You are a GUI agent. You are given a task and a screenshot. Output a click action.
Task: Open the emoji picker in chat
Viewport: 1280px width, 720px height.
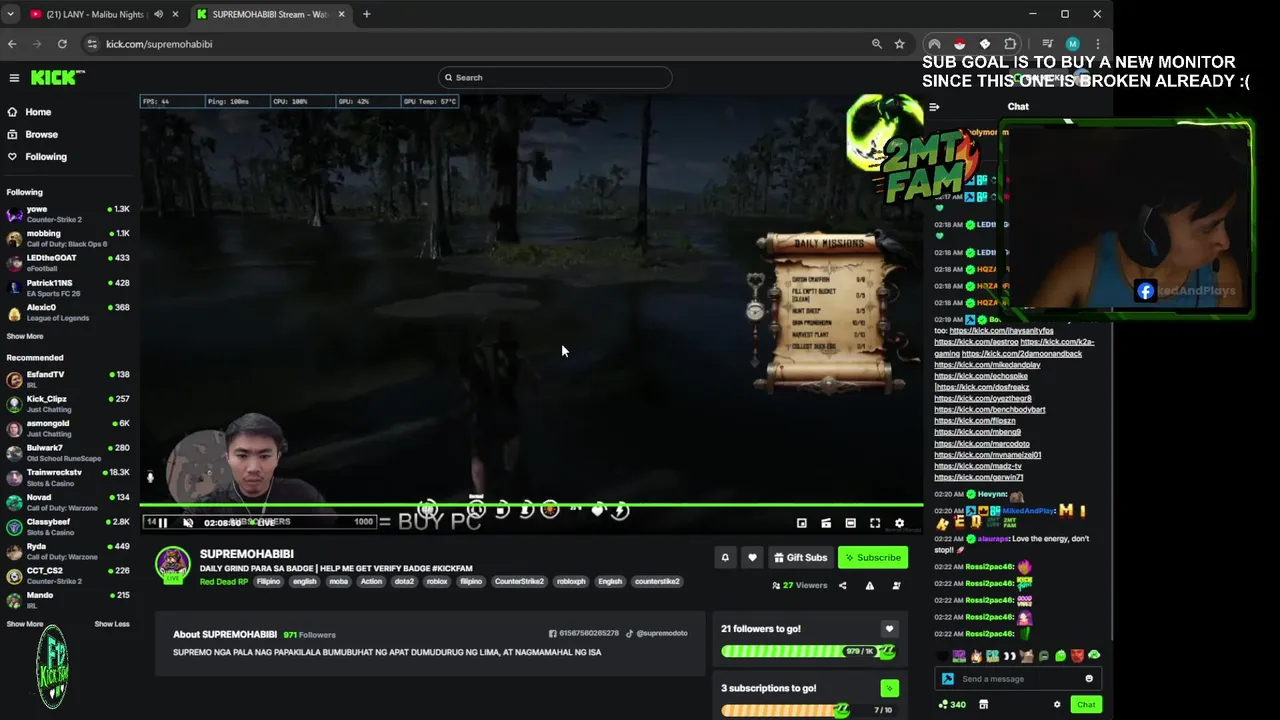[1089, 679]
